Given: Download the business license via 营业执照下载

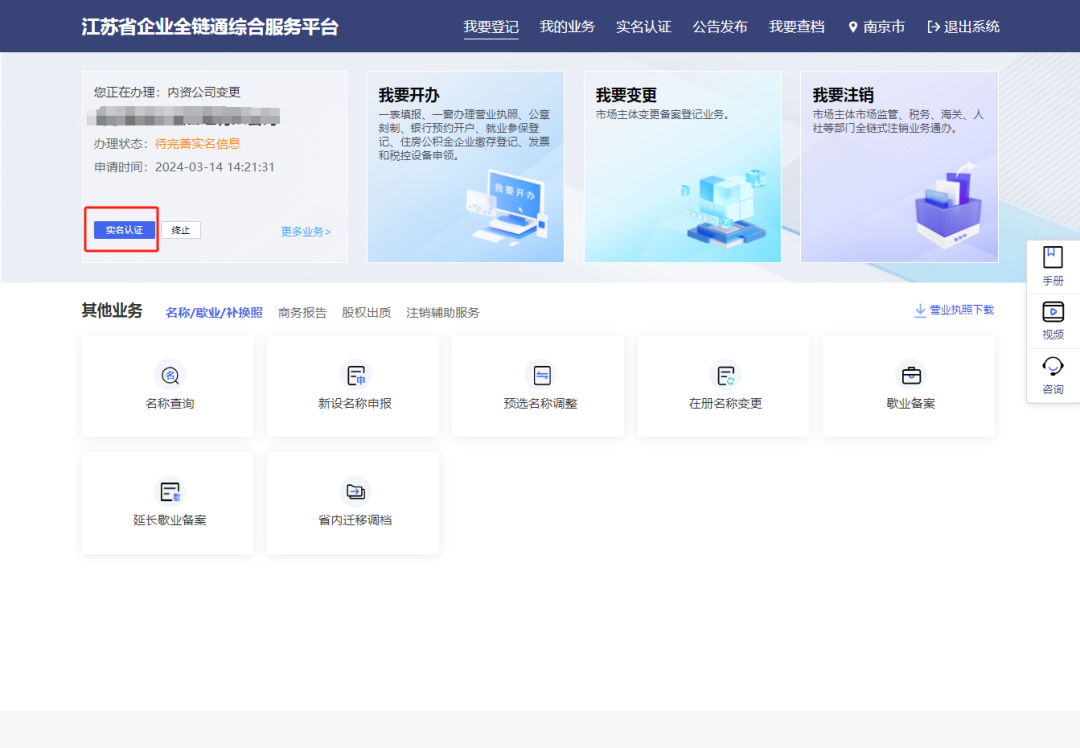Looking at the screenshot, I should coord(955,310).
